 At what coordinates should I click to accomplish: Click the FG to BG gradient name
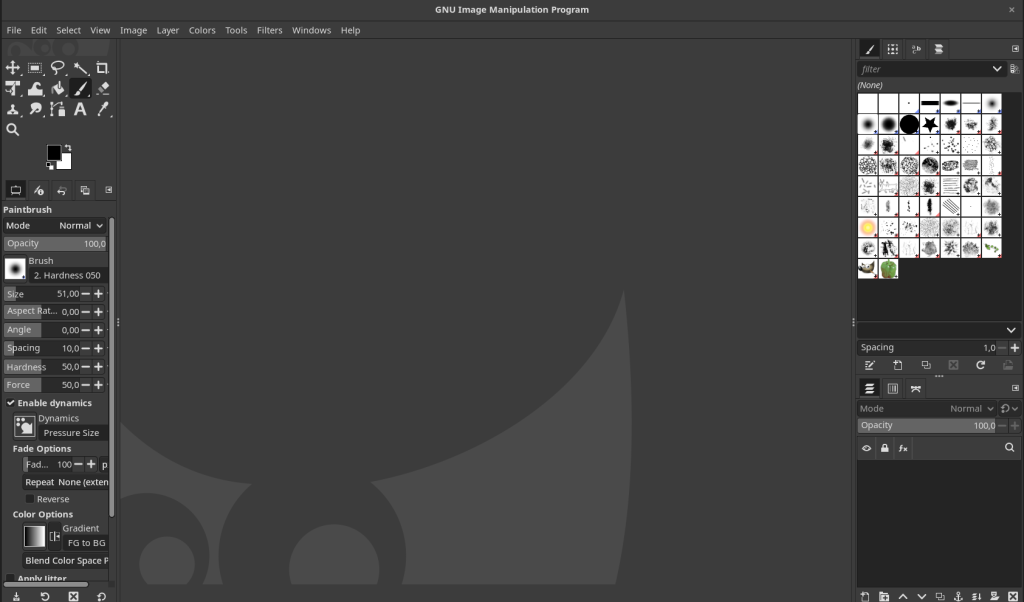tap(86, 543)
